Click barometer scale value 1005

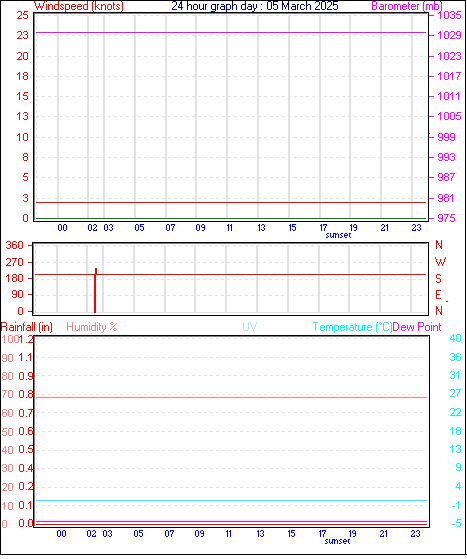[x=449, y=116]
